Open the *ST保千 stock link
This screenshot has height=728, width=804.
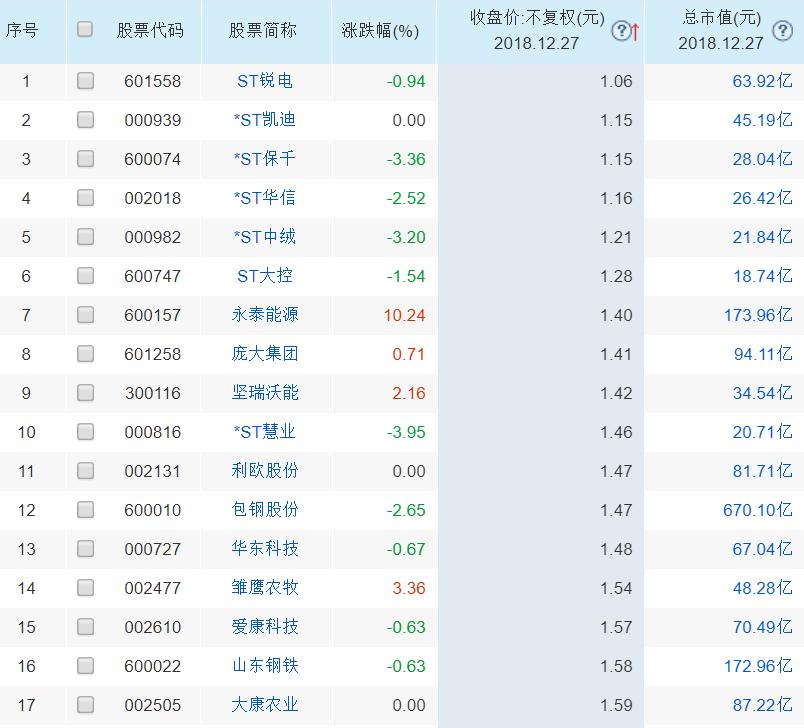(265, 159)
